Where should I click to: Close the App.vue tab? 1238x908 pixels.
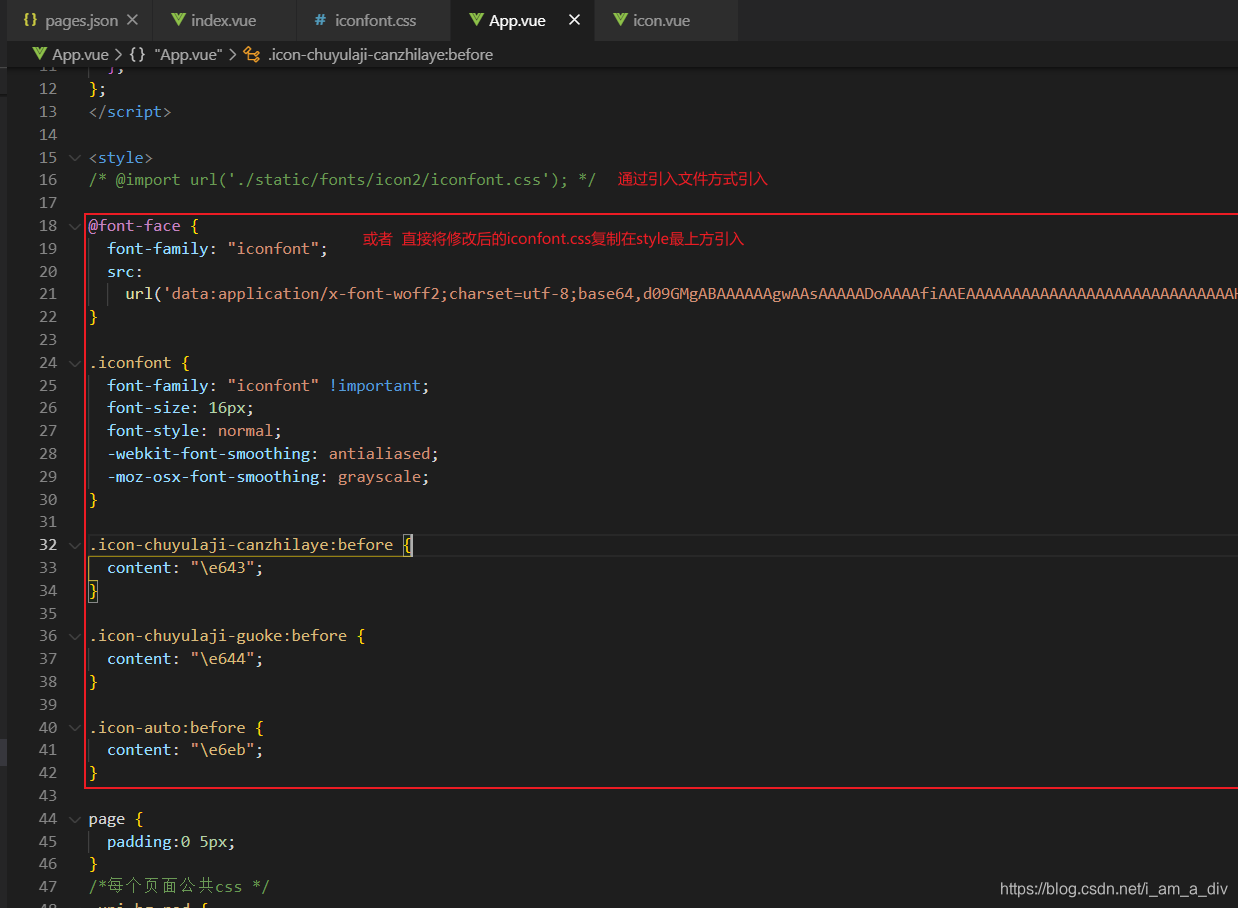tap(574, 20)
